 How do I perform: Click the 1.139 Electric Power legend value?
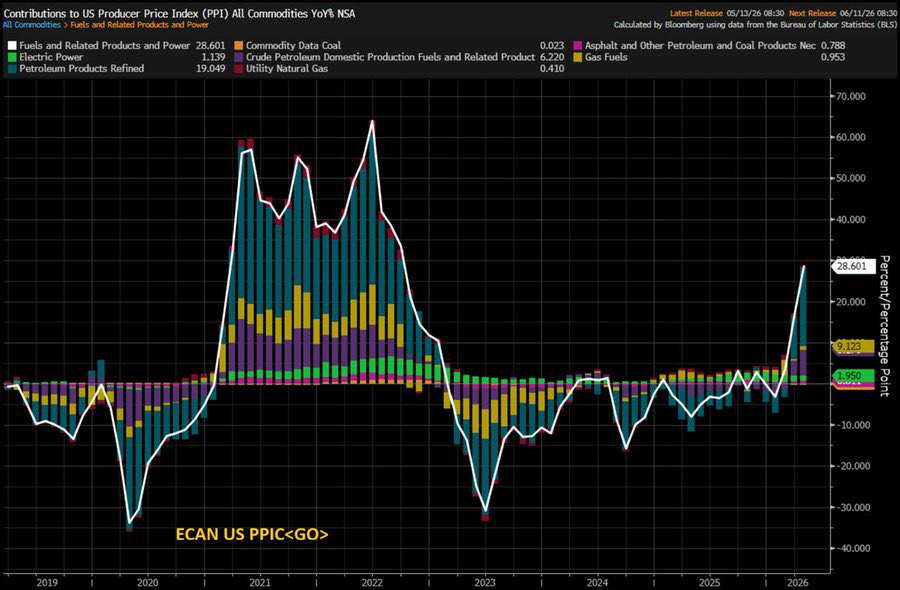coord(213,57)
